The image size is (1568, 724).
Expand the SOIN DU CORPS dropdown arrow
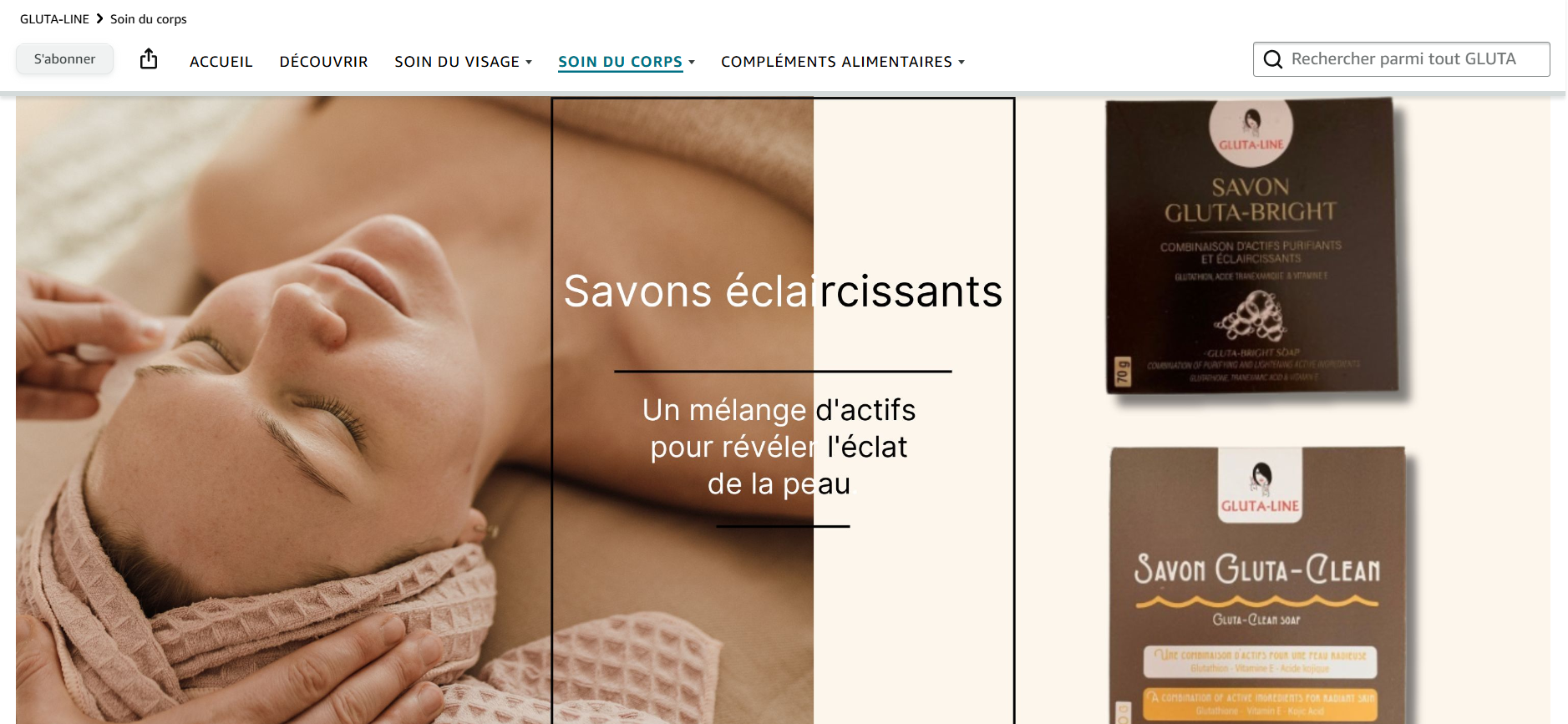[692, 63]
